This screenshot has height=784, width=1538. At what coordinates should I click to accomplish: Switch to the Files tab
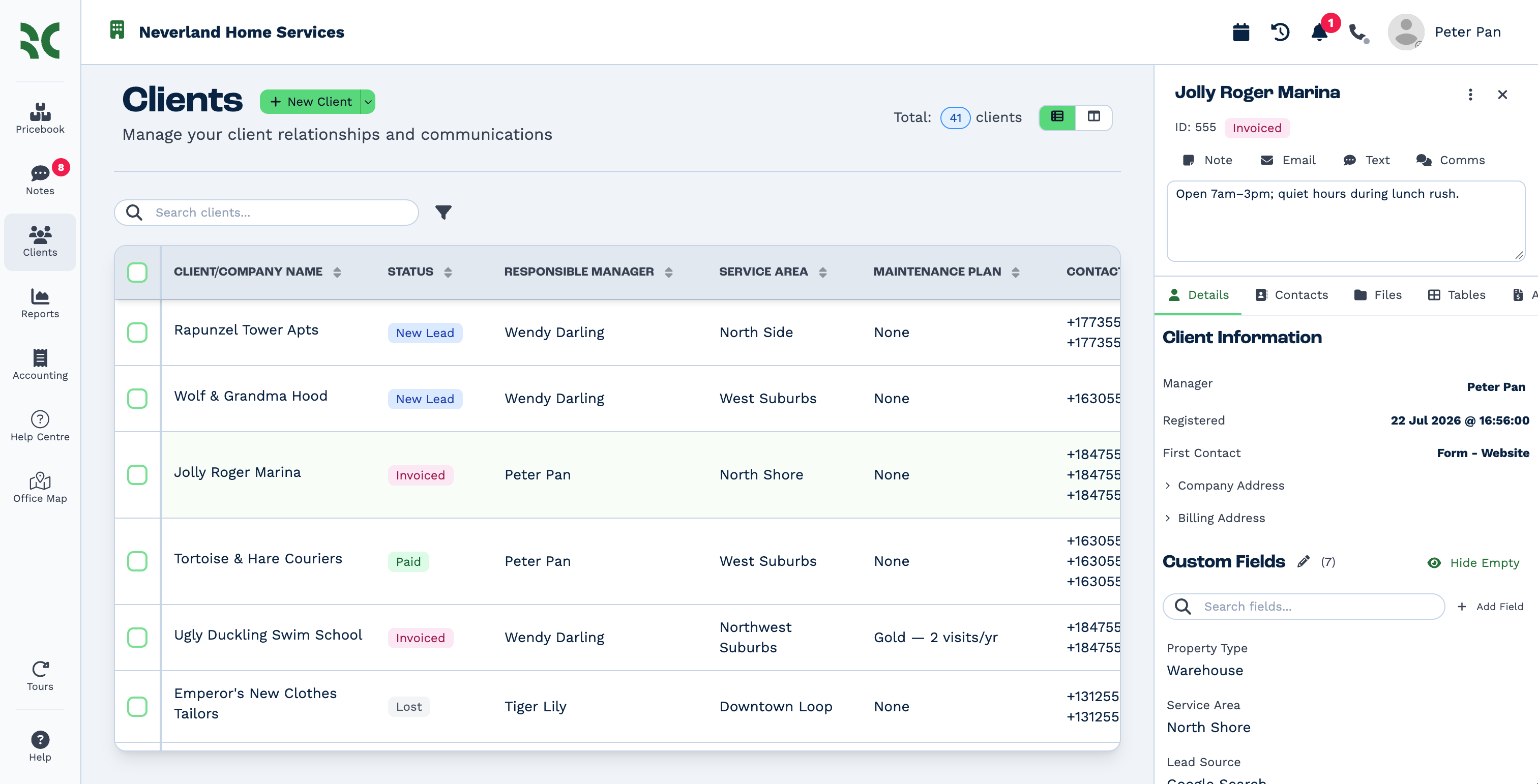[x=1378, y=295]
